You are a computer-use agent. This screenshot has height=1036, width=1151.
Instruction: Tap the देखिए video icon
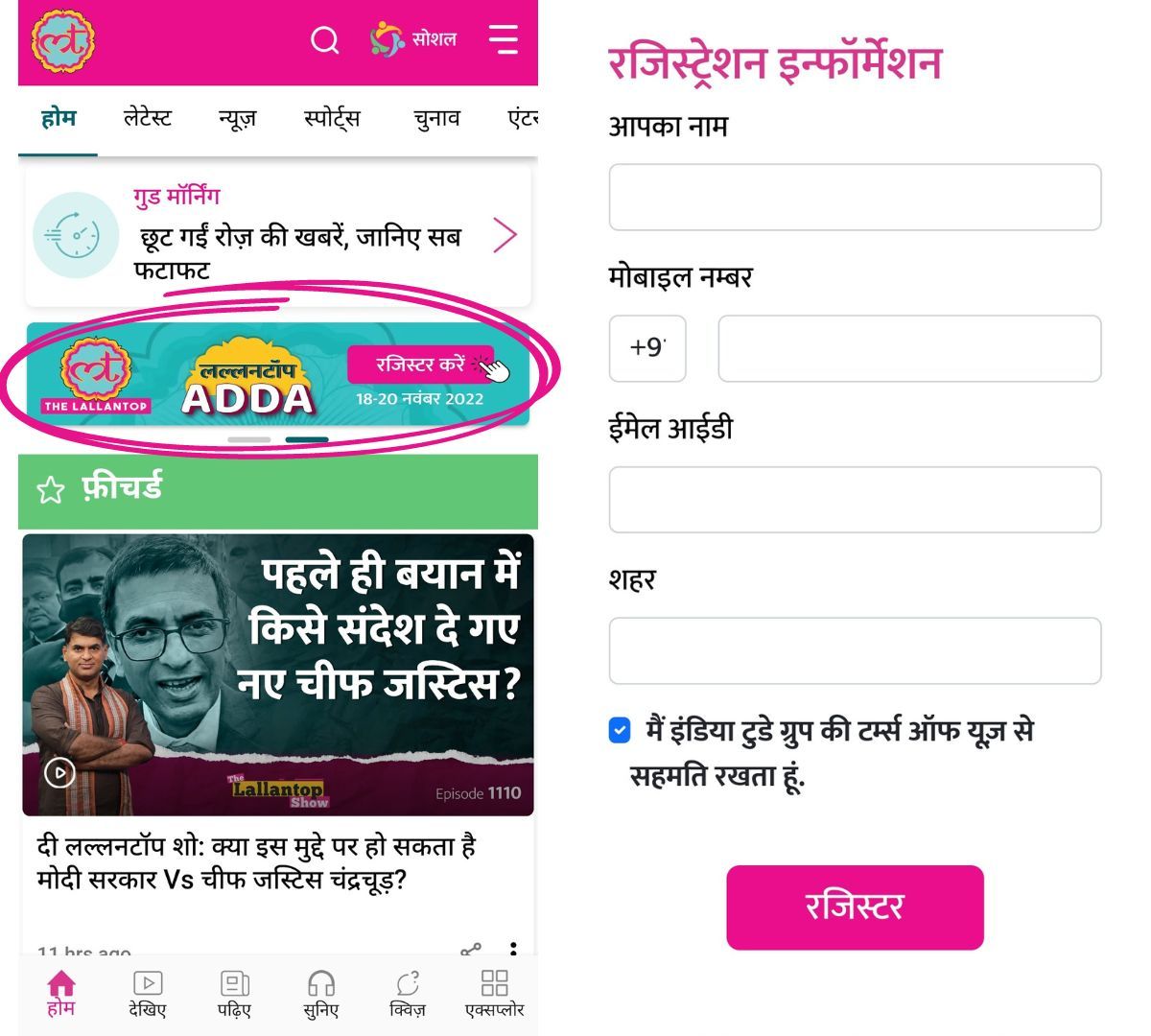147,983
